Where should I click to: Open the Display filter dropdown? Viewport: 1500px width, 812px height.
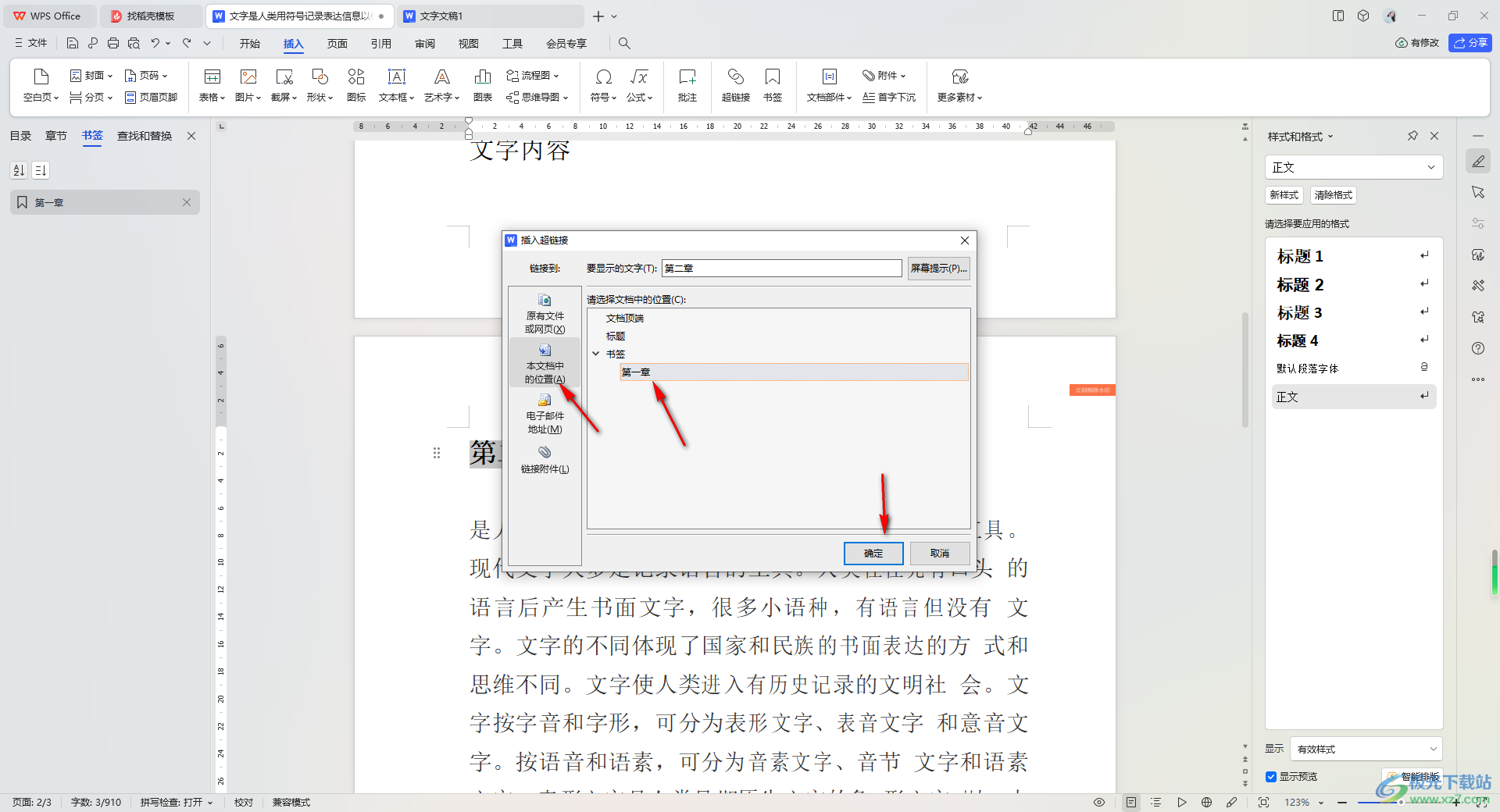click(1366, 749)
